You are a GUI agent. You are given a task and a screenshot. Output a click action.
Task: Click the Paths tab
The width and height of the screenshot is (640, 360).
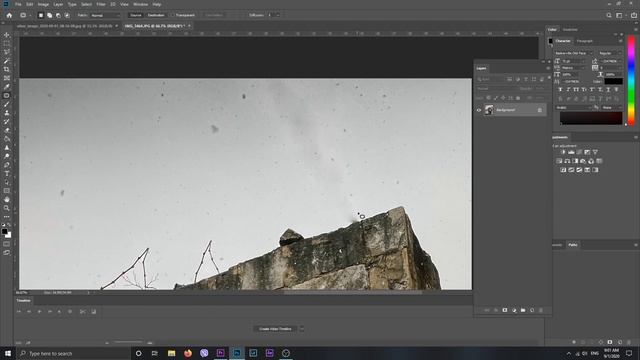(573, 245)
